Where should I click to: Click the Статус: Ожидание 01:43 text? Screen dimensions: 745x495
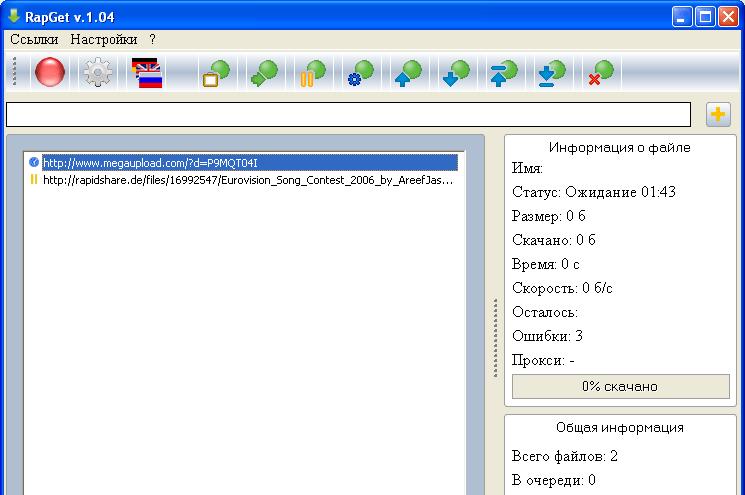point(594,192)
